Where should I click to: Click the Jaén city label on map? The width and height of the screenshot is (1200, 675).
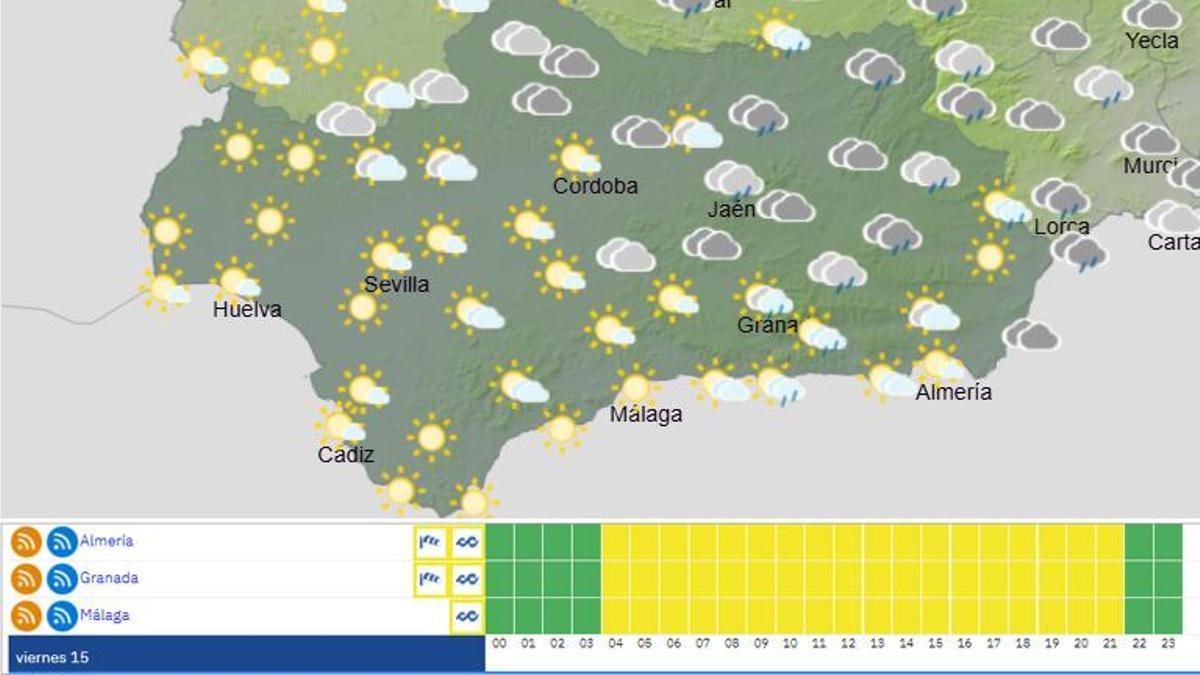[x=732, y=210]
